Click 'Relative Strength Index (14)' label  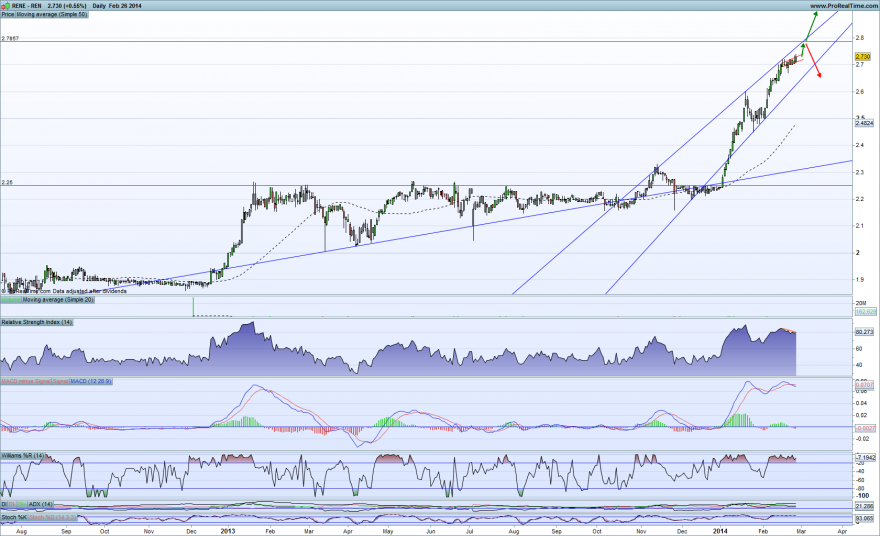pyautogui.click(x=36, y=322)
